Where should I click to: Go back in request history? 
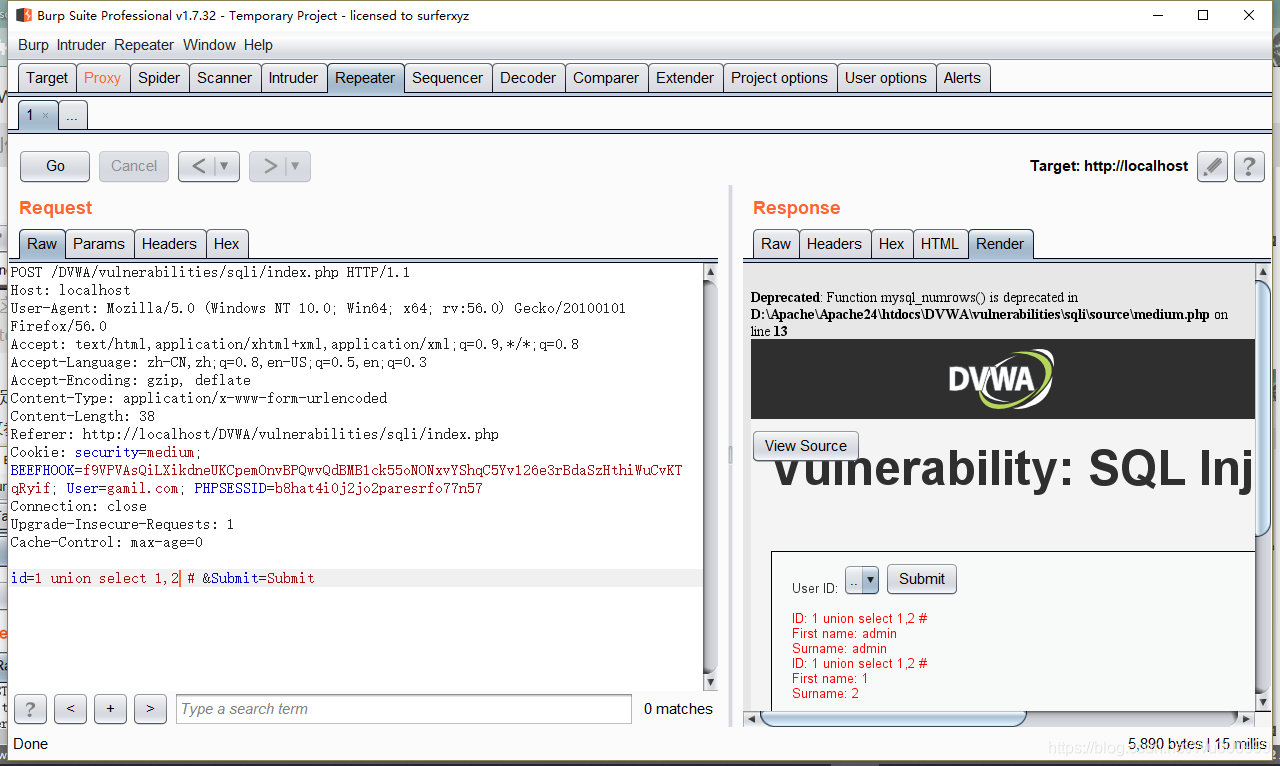pyautogui.click(x=198, y=166)
